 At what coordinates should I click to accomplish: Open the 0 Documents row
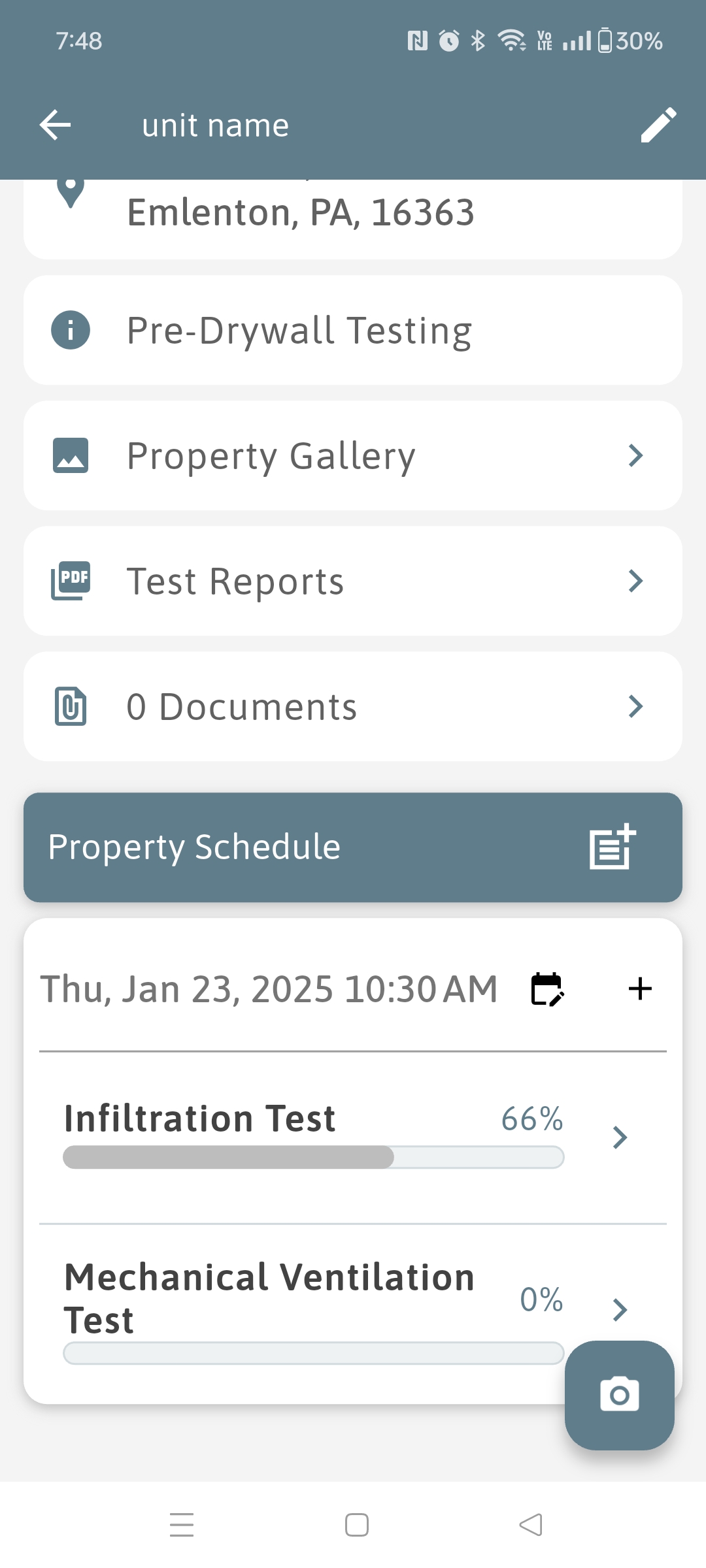coord(353,706)
